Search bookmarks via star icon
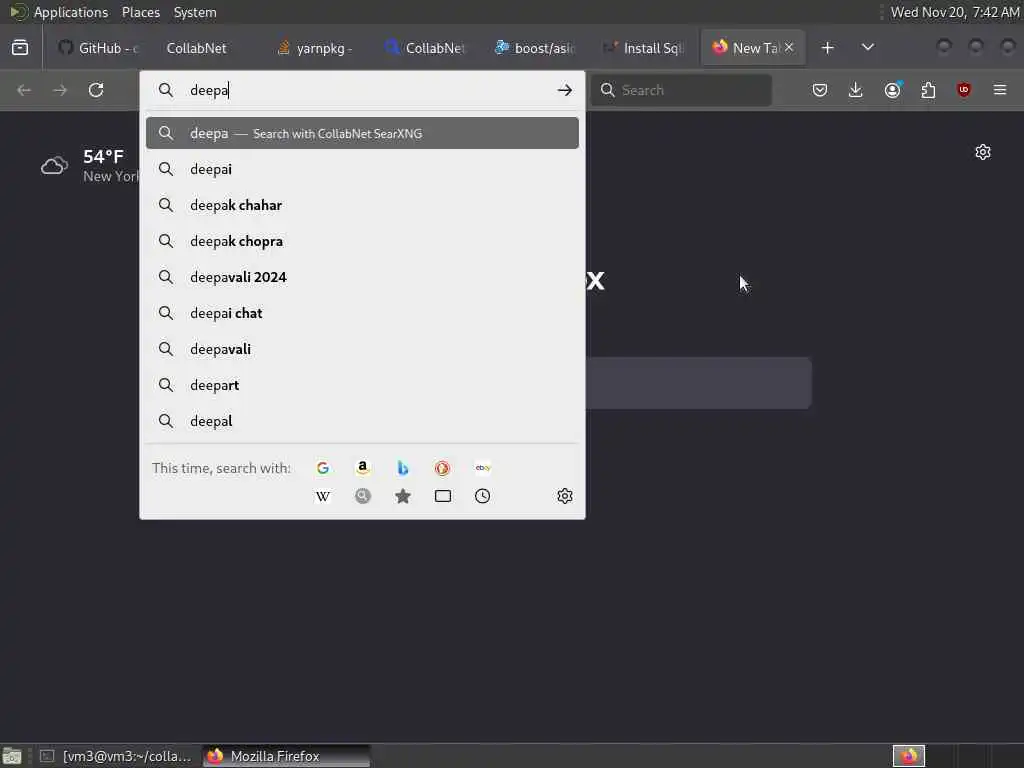This screenshot has width=1024, height=768. pyautogui.click(x=403, y=496)
